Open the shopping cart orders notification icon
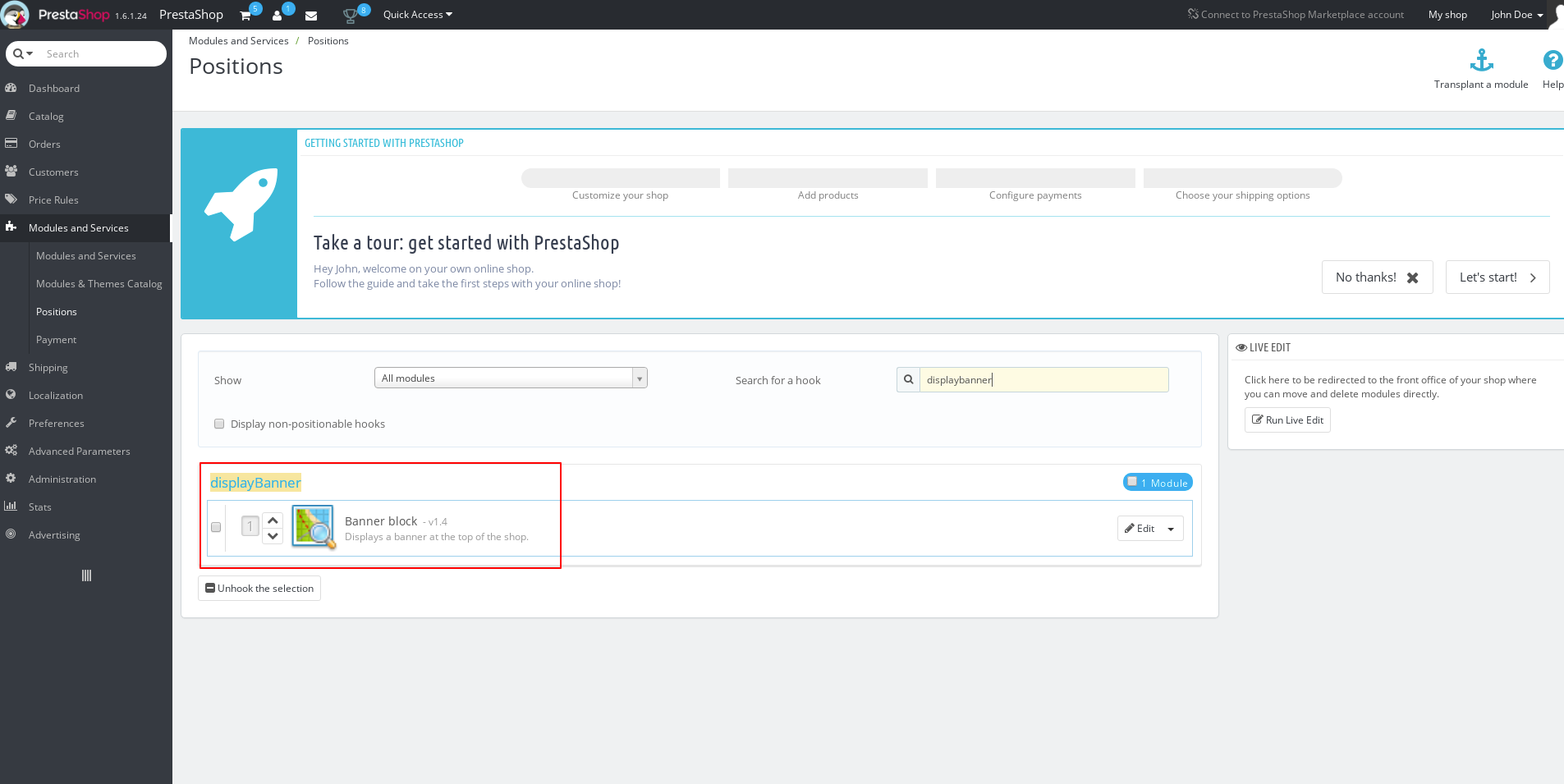This screenshot has height=784, width=1564. [x=245, y=16]
